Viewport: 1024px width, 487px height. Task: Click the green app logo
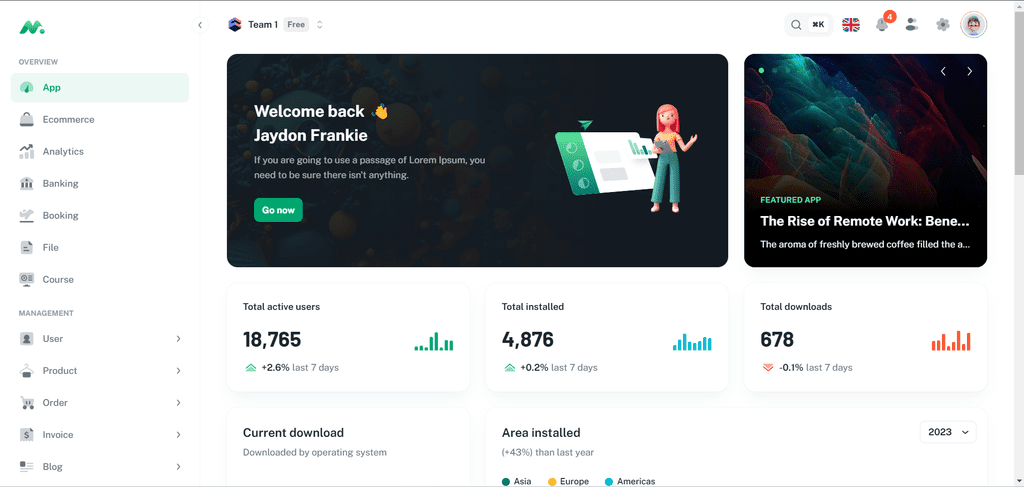(31, 27)
